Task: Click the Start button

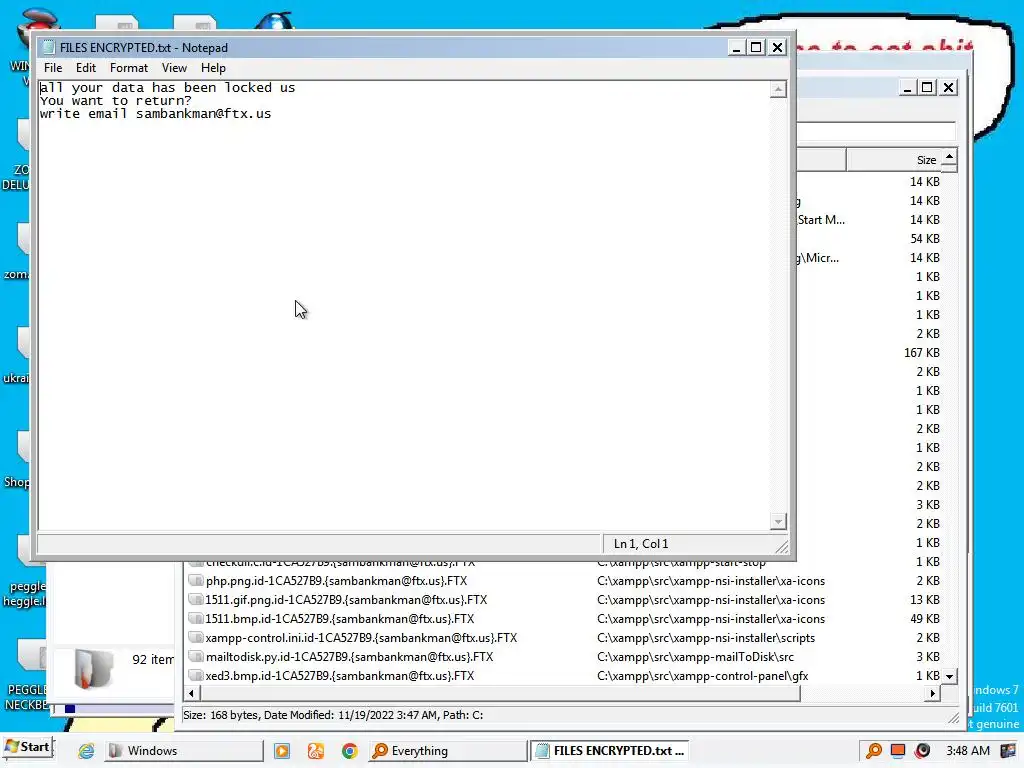Action: [x=28, y=747]
